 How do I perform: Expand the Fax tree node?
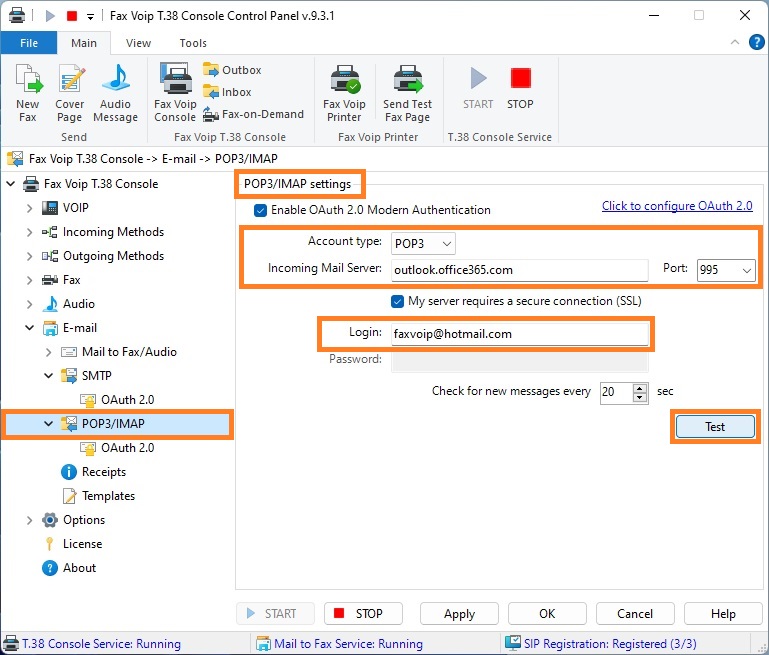29,280
